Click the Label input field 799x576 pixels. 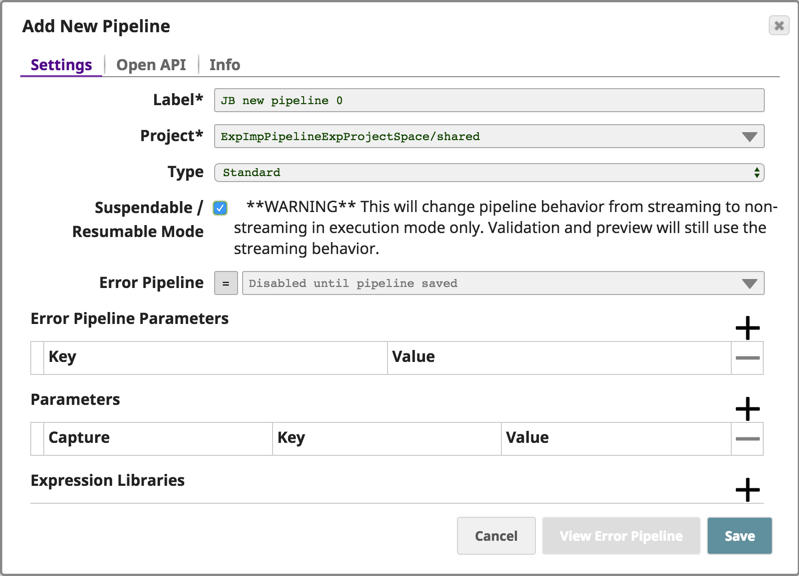[x=489, y=100]
